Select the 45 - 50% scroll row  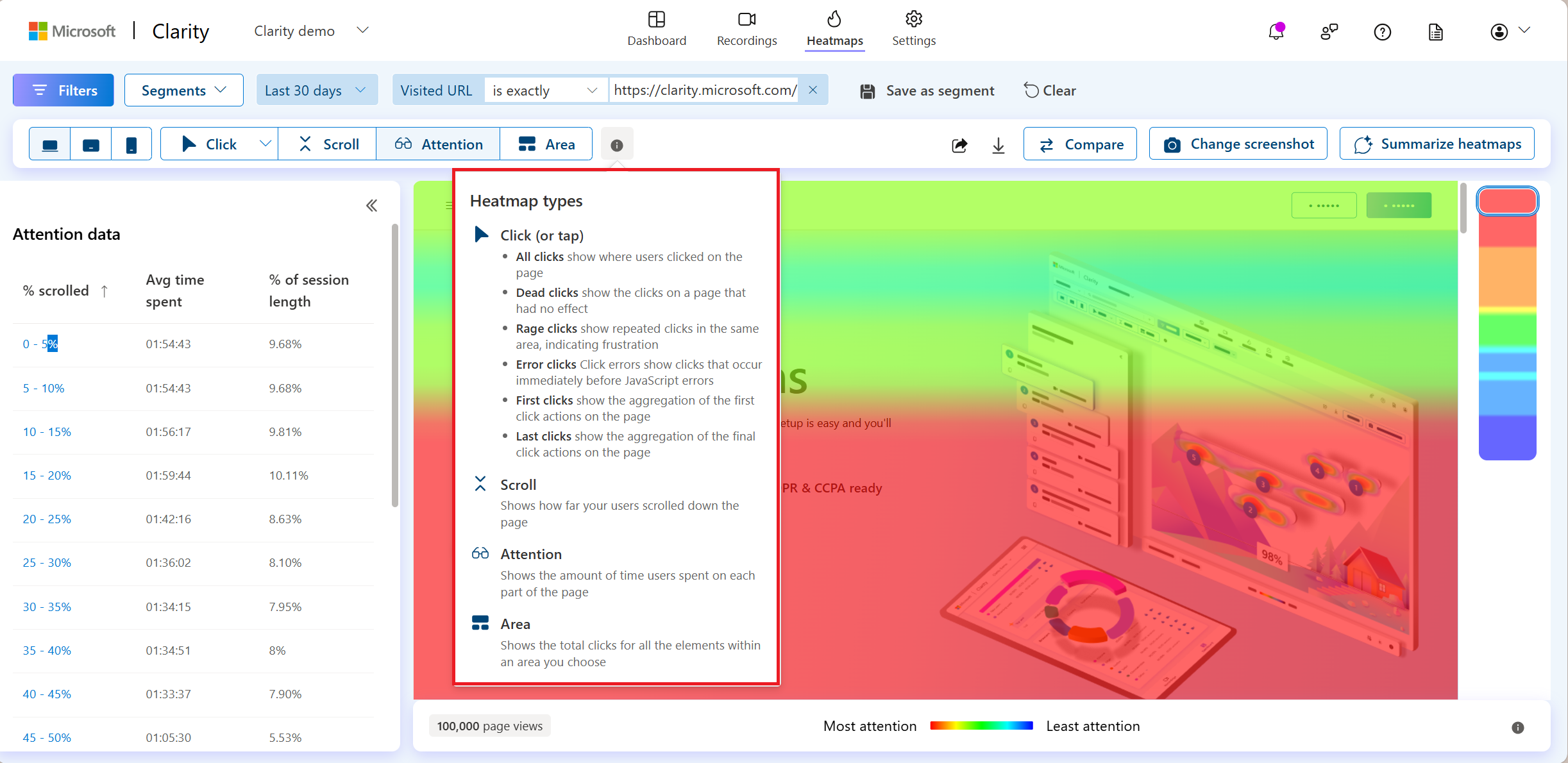coord(193,738)
